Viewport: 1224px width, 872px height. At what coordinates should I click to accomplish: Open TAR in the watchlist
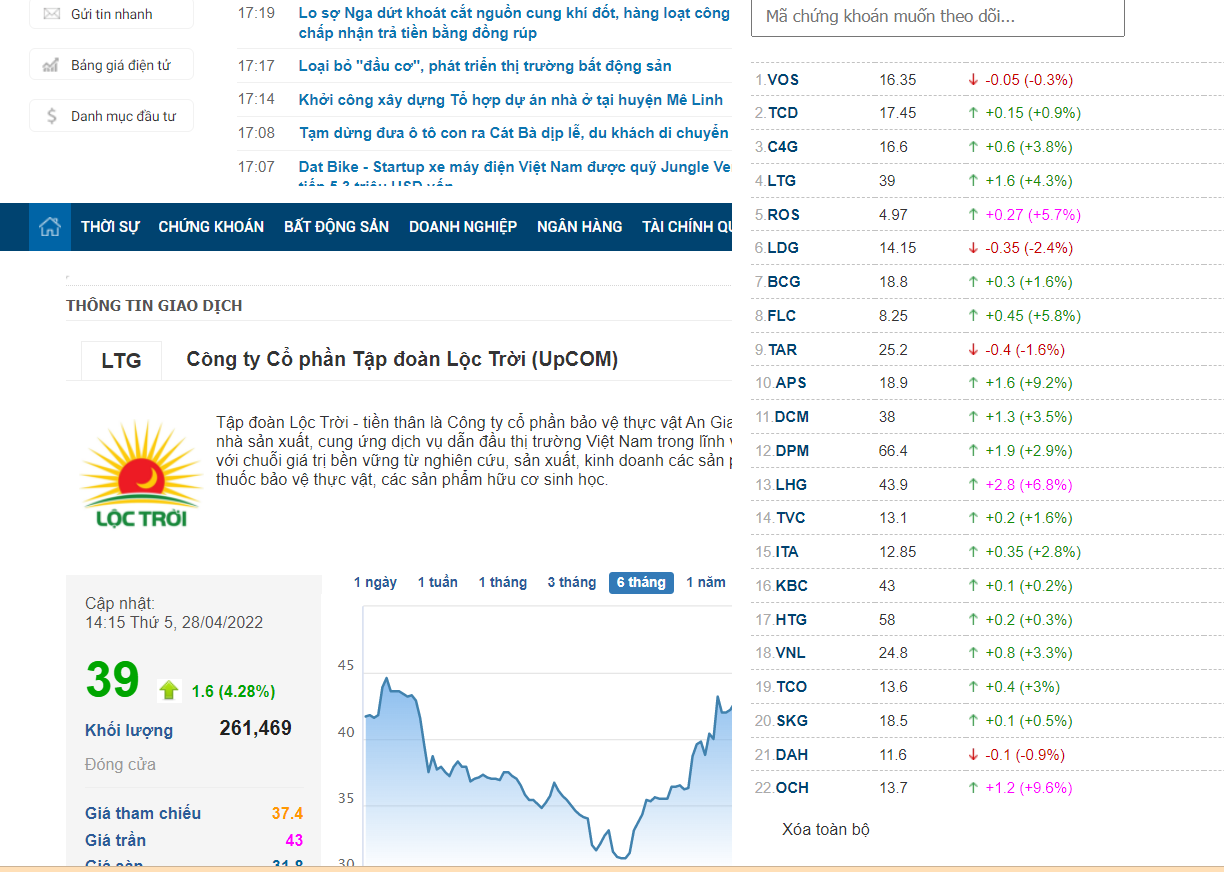(783, 350)
